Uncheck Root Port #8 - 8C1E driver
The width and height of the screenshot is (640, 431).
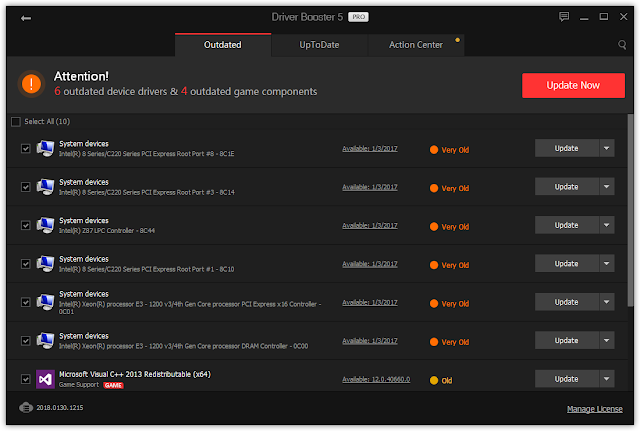tap(26, 149)
